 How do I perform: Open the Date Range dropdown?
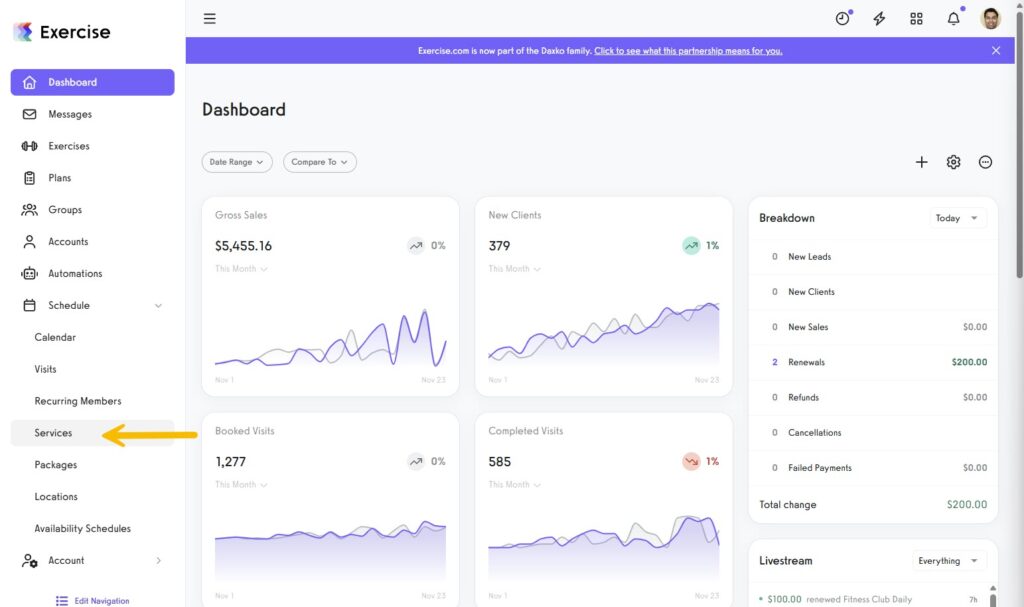pos(236,162)
